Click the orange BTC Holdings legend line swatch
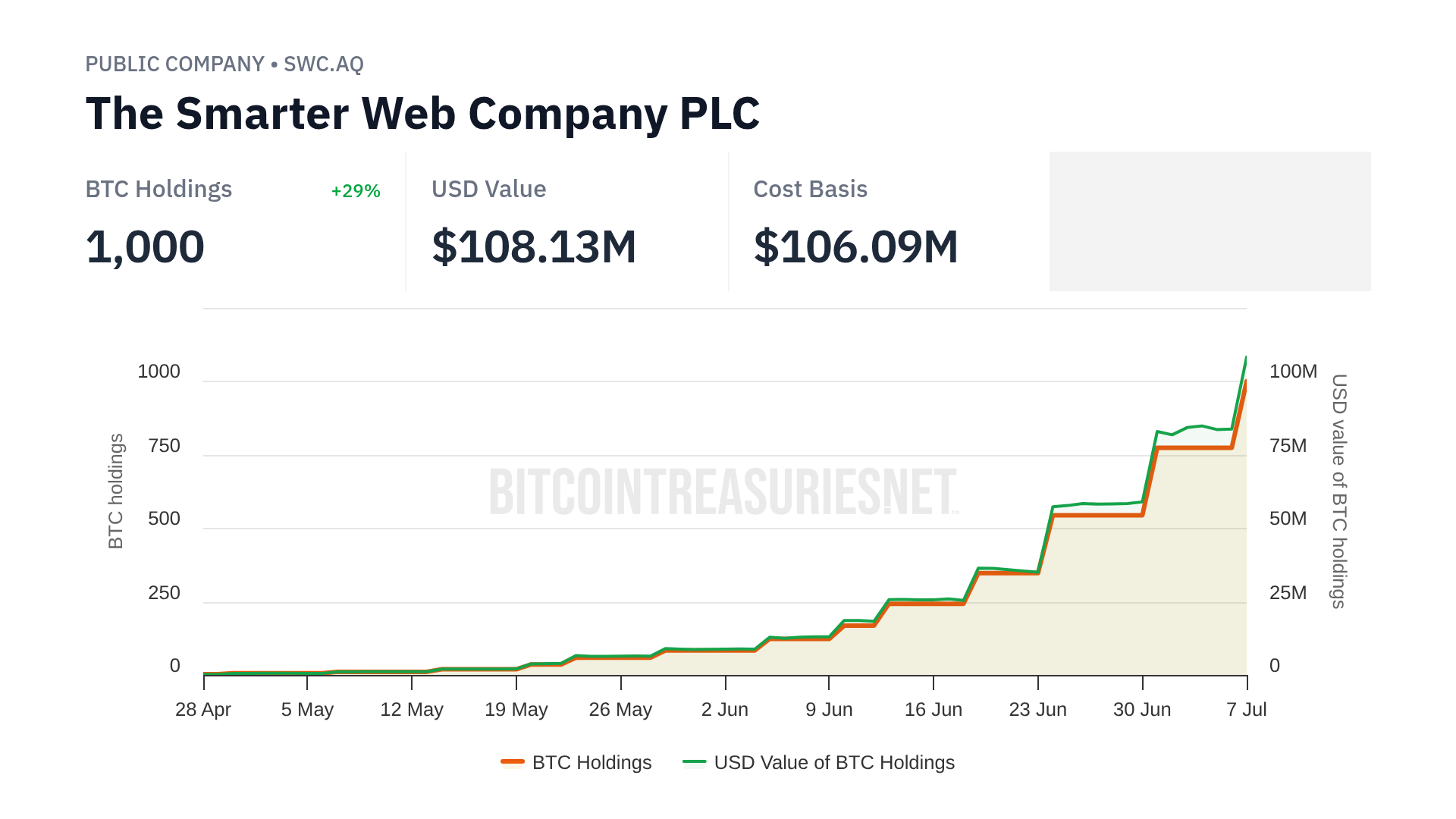The width and height of the screenshot is (1456, 819). [513, 761]
